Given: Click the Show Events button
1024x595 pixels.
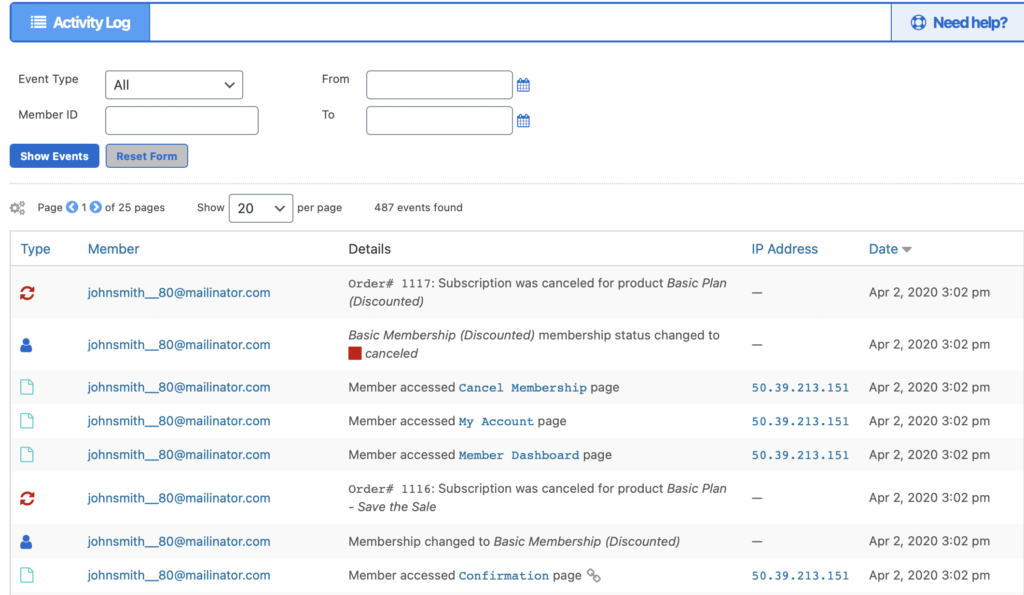Looking at the screenshot, I should [54, 156].
